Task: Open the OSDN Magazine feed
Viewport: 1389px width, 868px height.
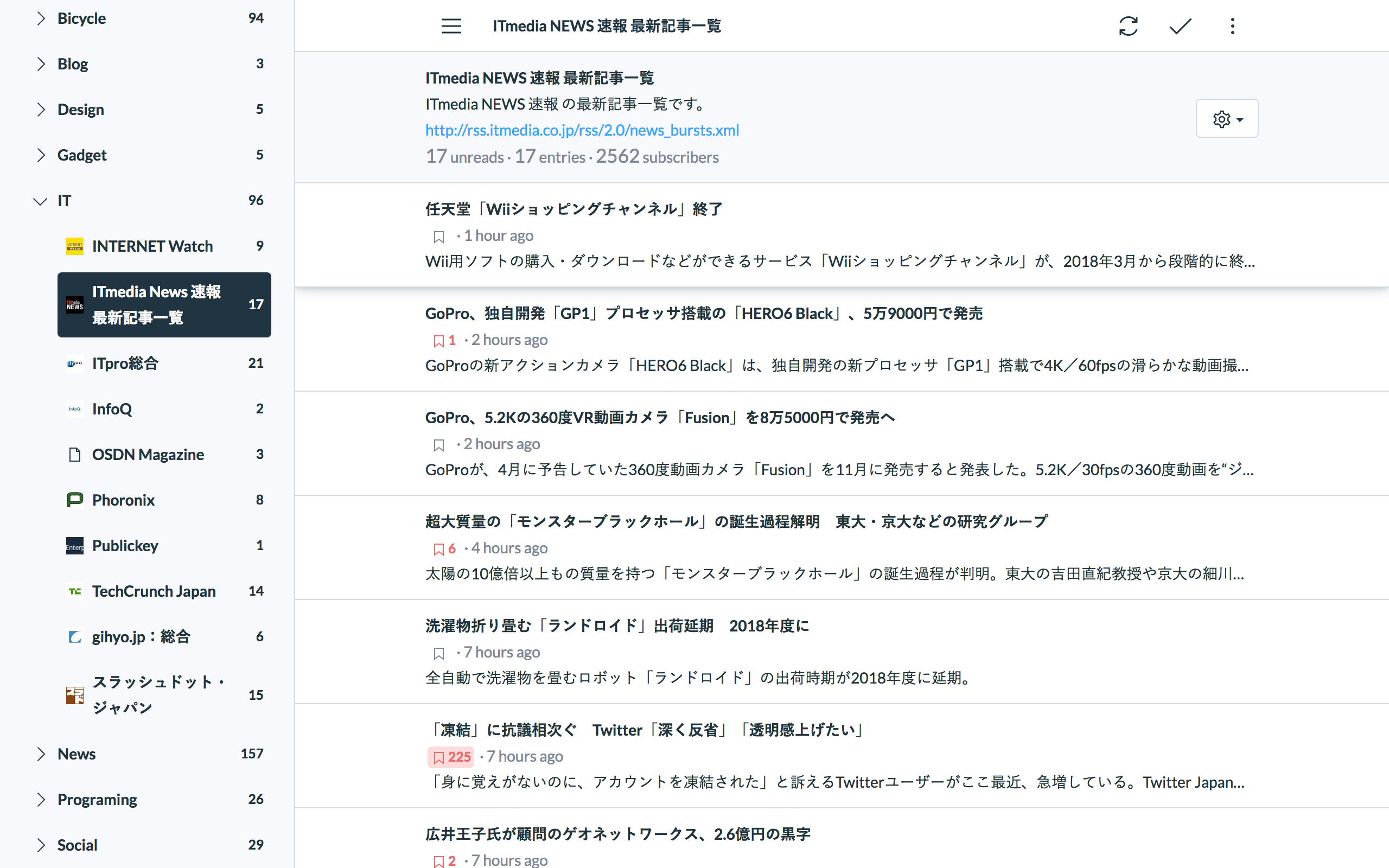Action: coord(164,455)
